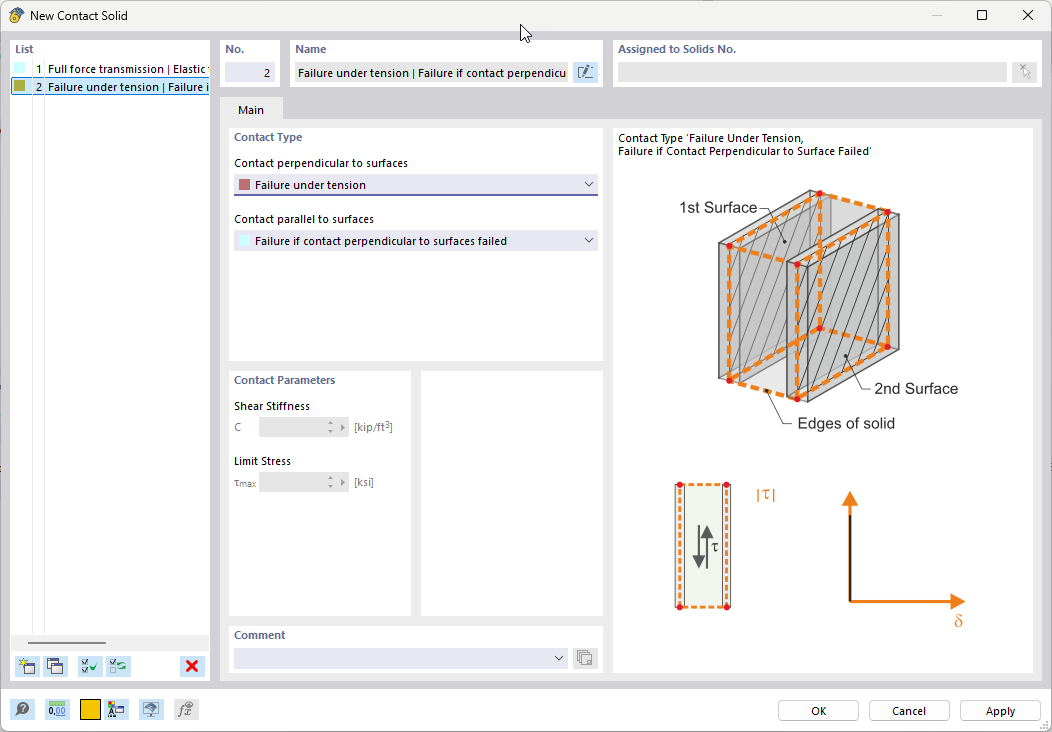Screen dimensions: 1052x732
Task: Open the help assistant
Action: tap(22, 709)
